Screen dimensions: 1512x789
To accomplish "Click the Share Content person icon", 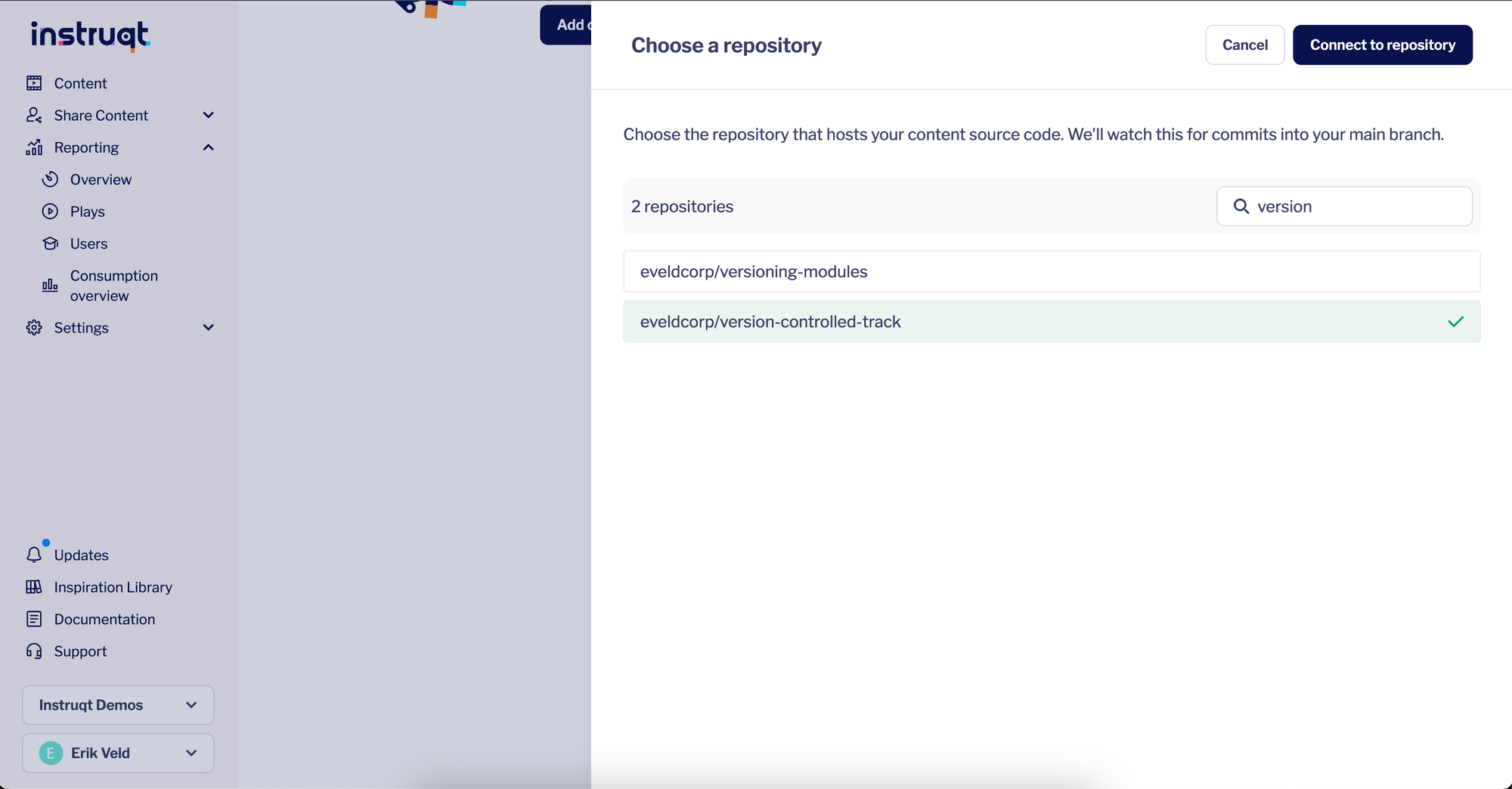I will click(34, 115).
